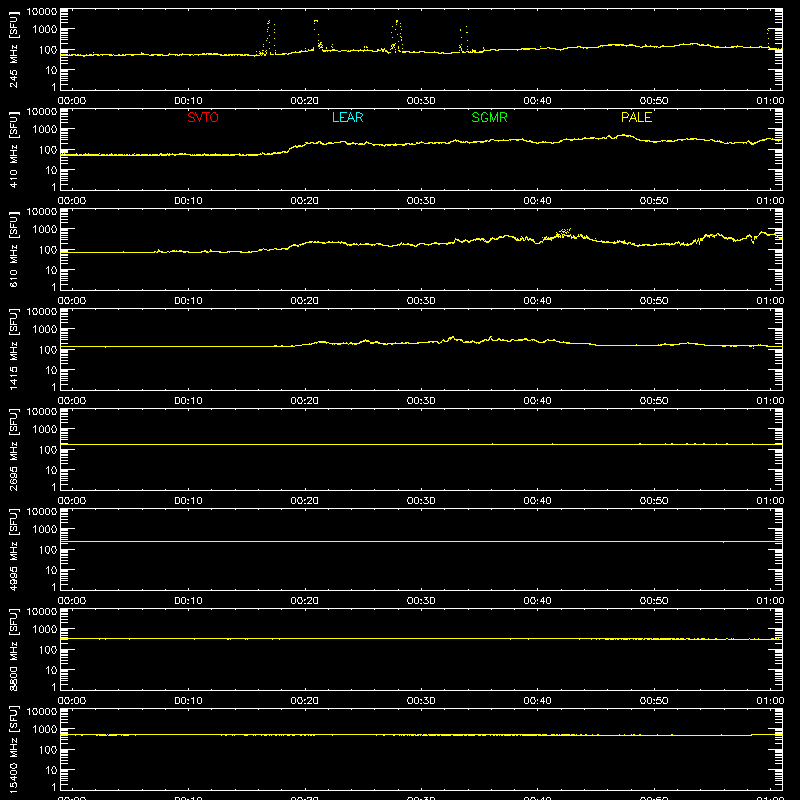Screen dimensions: 800x800
Task: Click the 00:10 tick under the 2695 MHz plot
Action: click(x=188, y=501)
